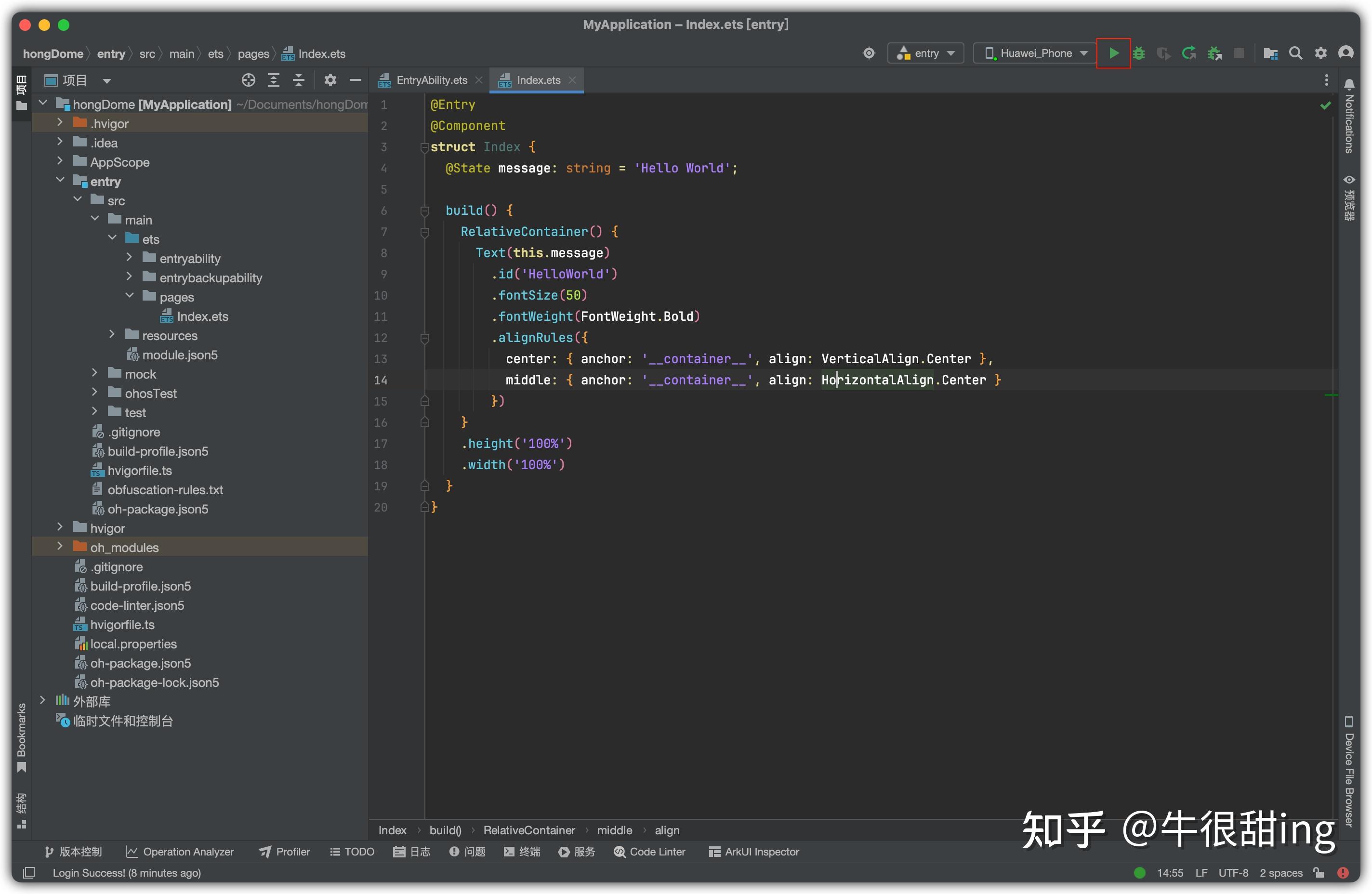Open the Huawei_Phone device dropdown
The image size is (1372, 894).
pos(1035,53)
